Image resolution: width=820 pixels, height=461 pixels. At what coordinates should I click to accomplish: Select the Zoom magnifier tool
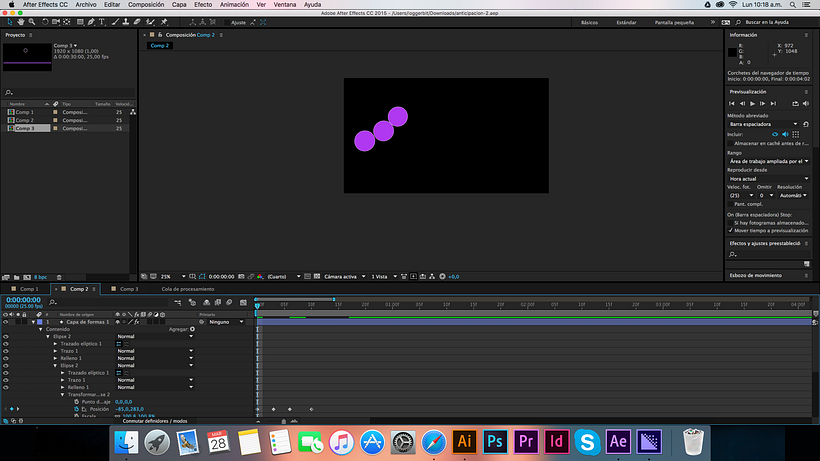[x=33, y=21]
